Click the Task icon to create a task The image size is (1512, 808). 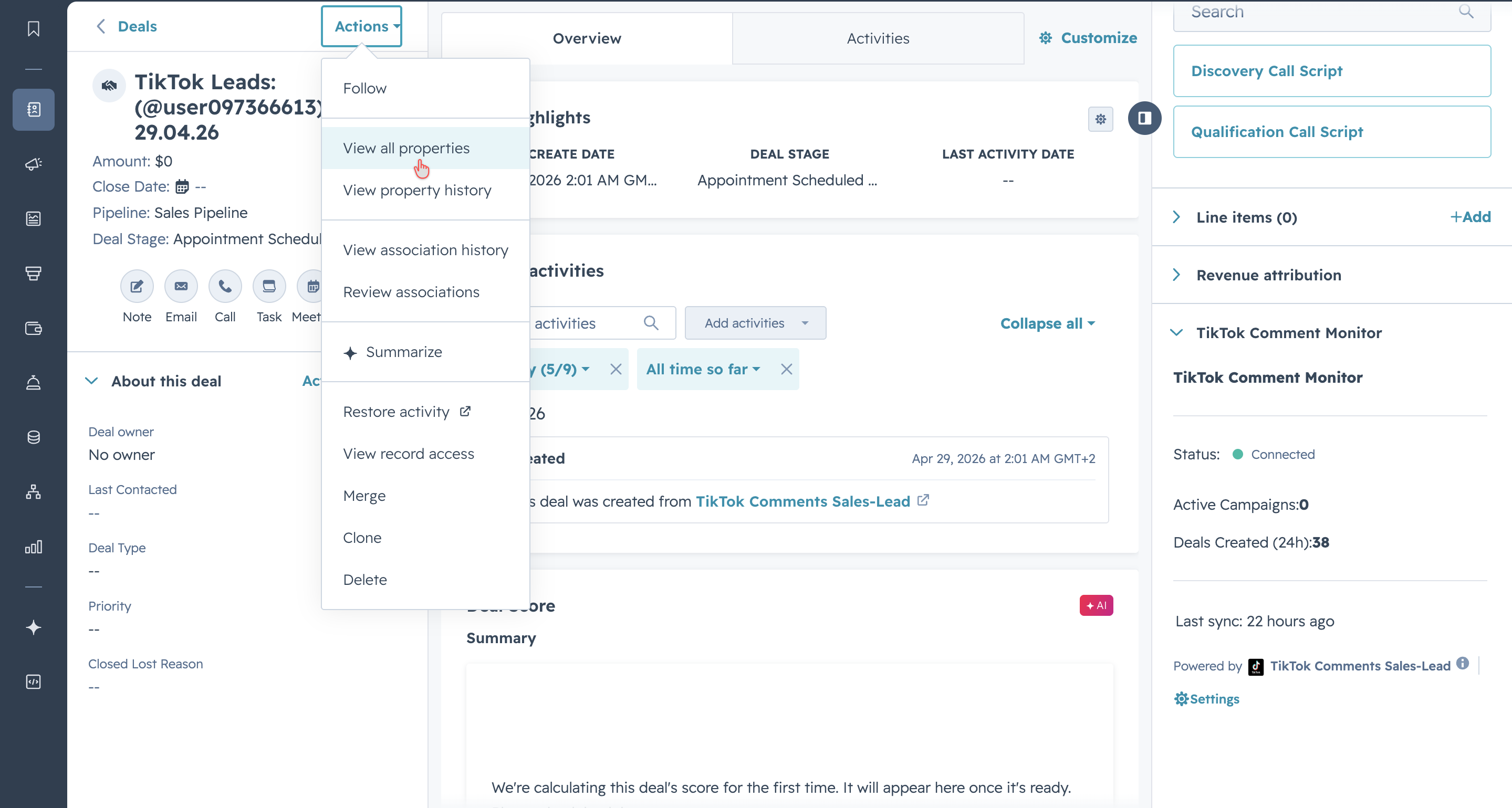pyautogui.click(x=269, y=286)
